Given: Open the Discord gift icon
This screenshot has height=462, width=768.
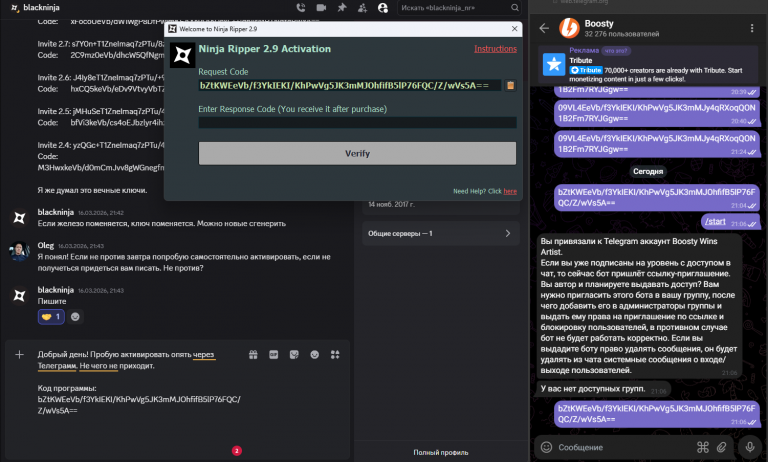Looking at the screenshot, I should point(253,355).
